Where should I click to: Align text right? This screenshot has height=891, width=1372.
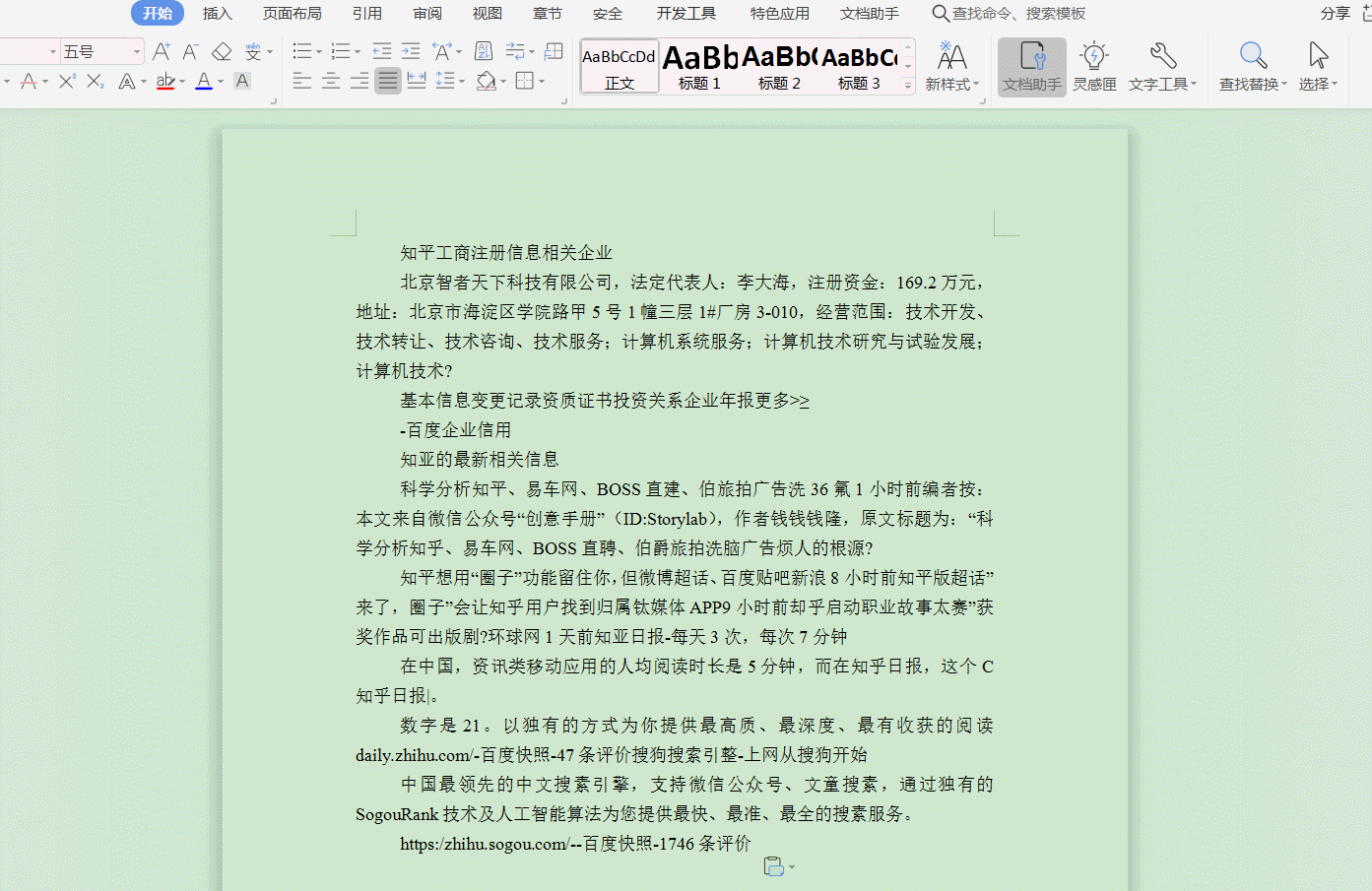pyautogui.click(x=359, y=81)
